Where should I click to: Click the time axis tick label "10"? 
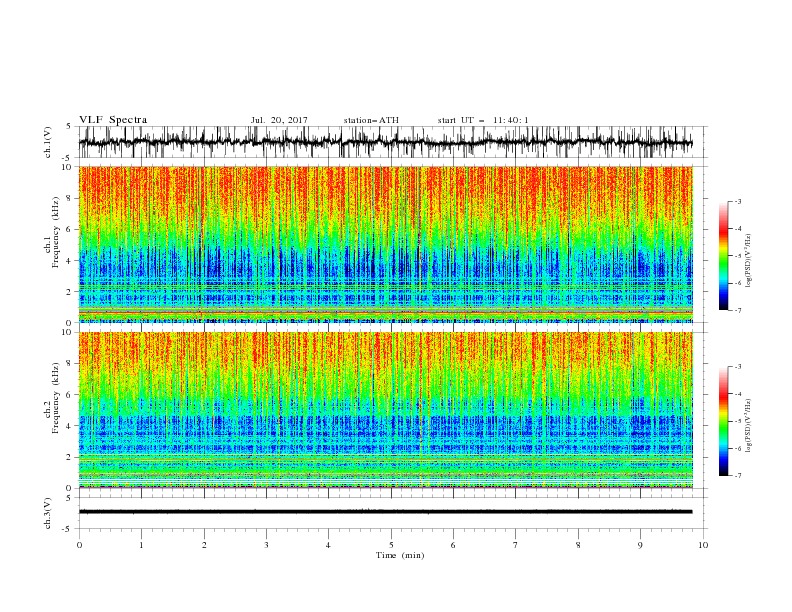click(x=703, y=545)
